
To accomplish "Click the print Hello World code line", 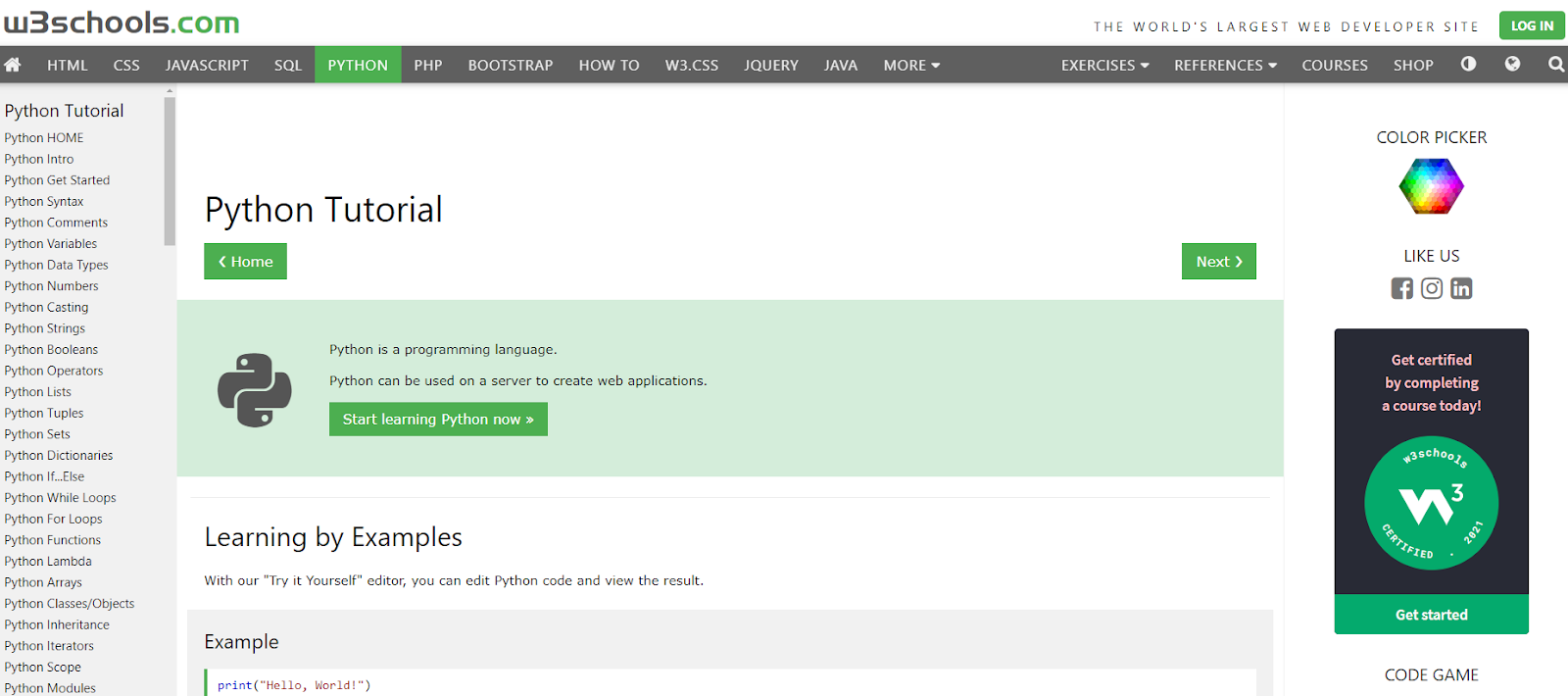I will [x=294, y=685].
